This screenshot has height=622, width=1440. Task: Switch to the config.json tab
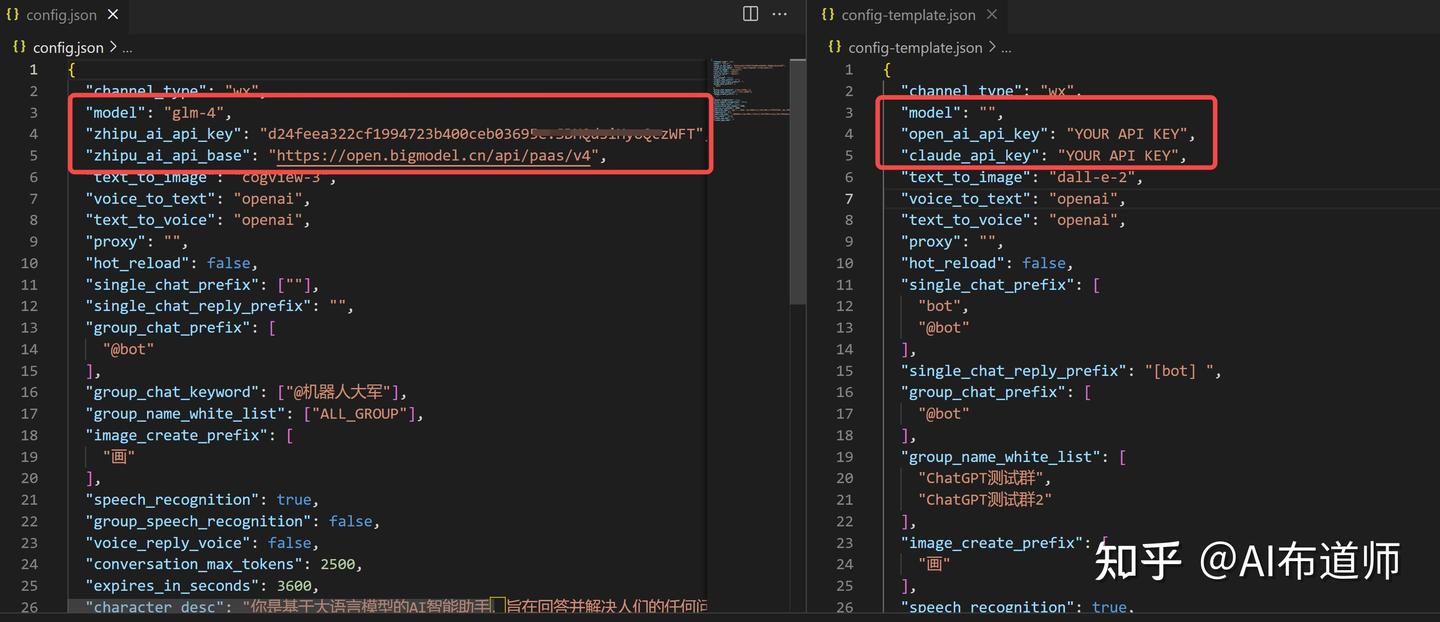click(63, 15)
